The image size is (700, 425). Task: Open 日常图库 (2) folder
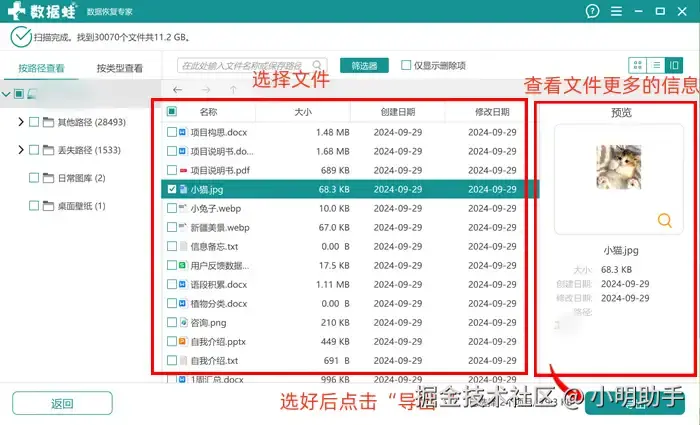[x=82, y=178]
